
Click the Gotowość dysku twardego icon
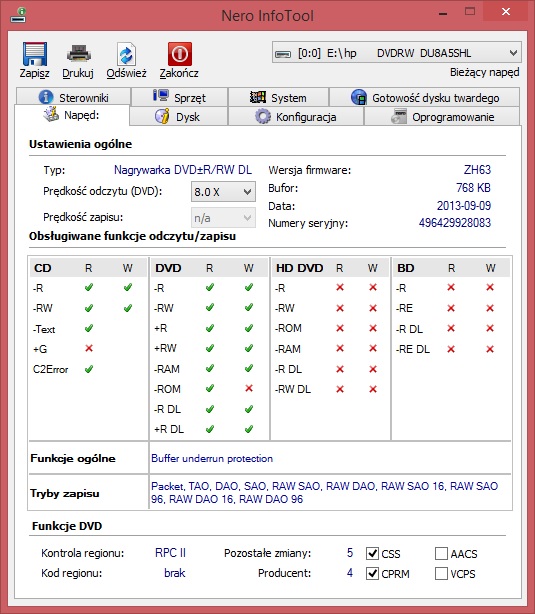click(x=359, y=97)
